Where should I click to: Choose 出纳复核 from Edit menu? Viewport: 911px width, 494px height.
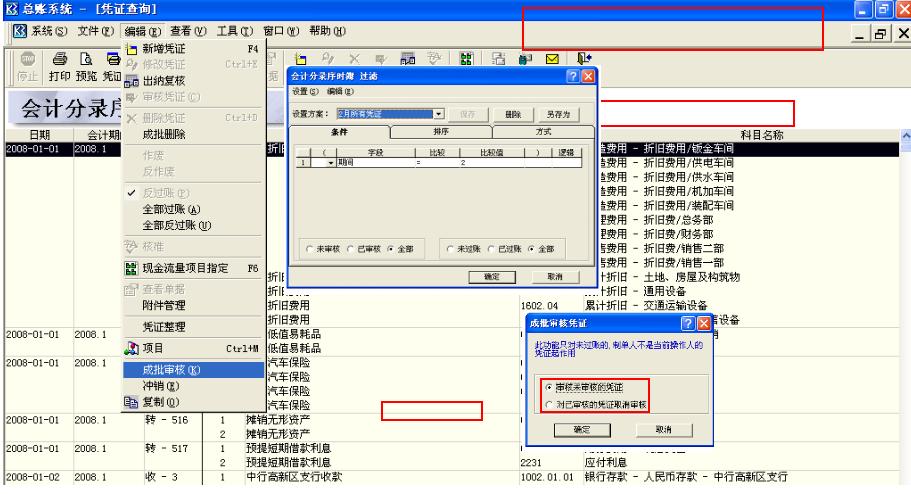pyautogui.click(x=193, y=81)
